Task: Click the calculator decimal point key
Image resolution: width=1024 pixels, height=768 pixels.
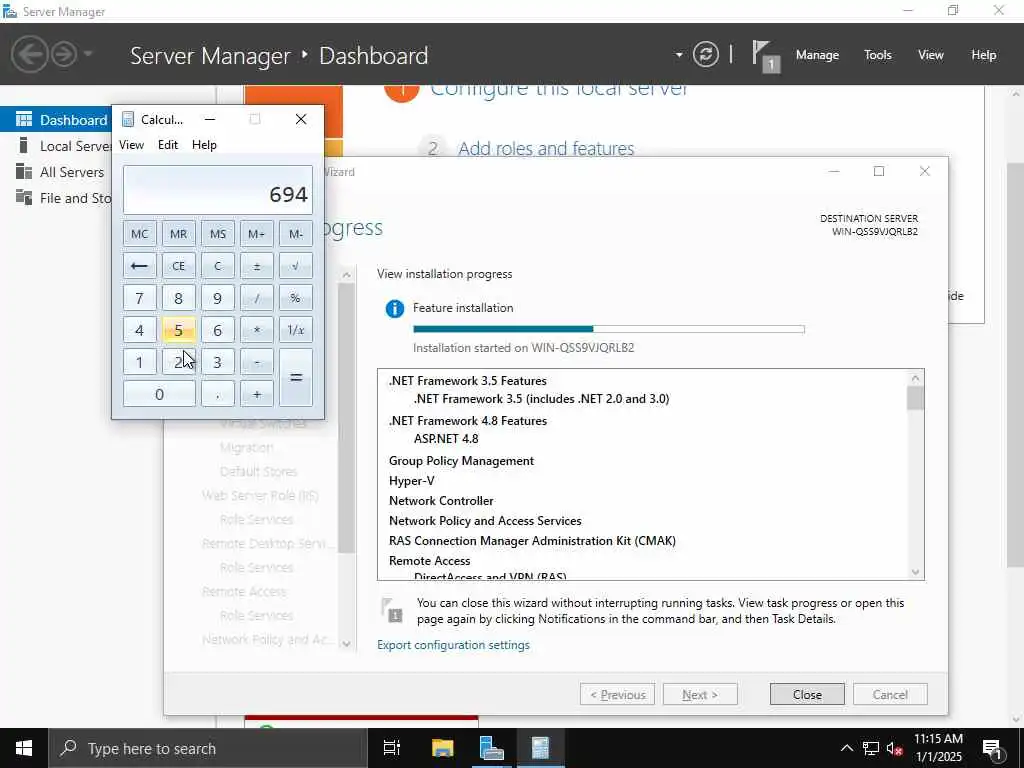Action: coord(217,394)
